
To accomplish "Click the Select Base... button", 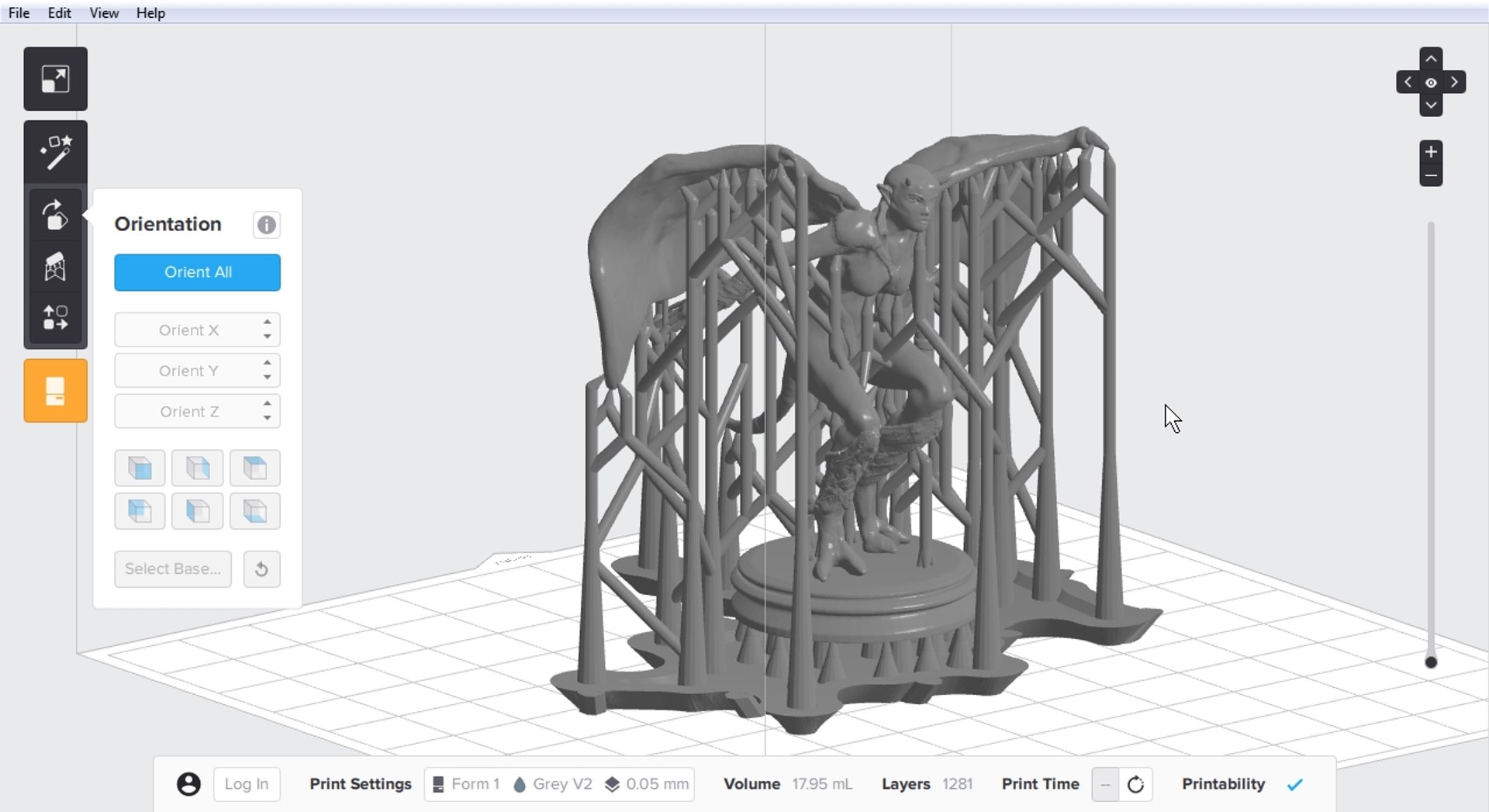I will point(173,569).
